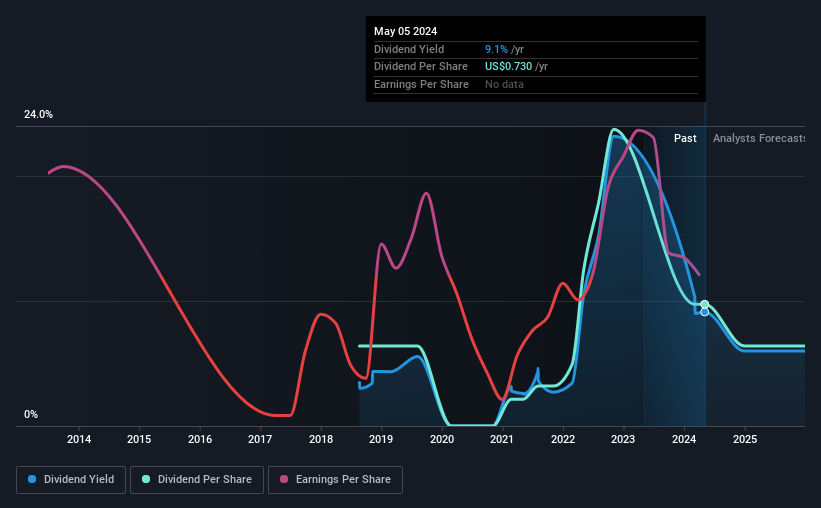Screen dimensions: 821x508
Task: Click the 2023 x-axis year label
Action: click(x=623, y=439)
